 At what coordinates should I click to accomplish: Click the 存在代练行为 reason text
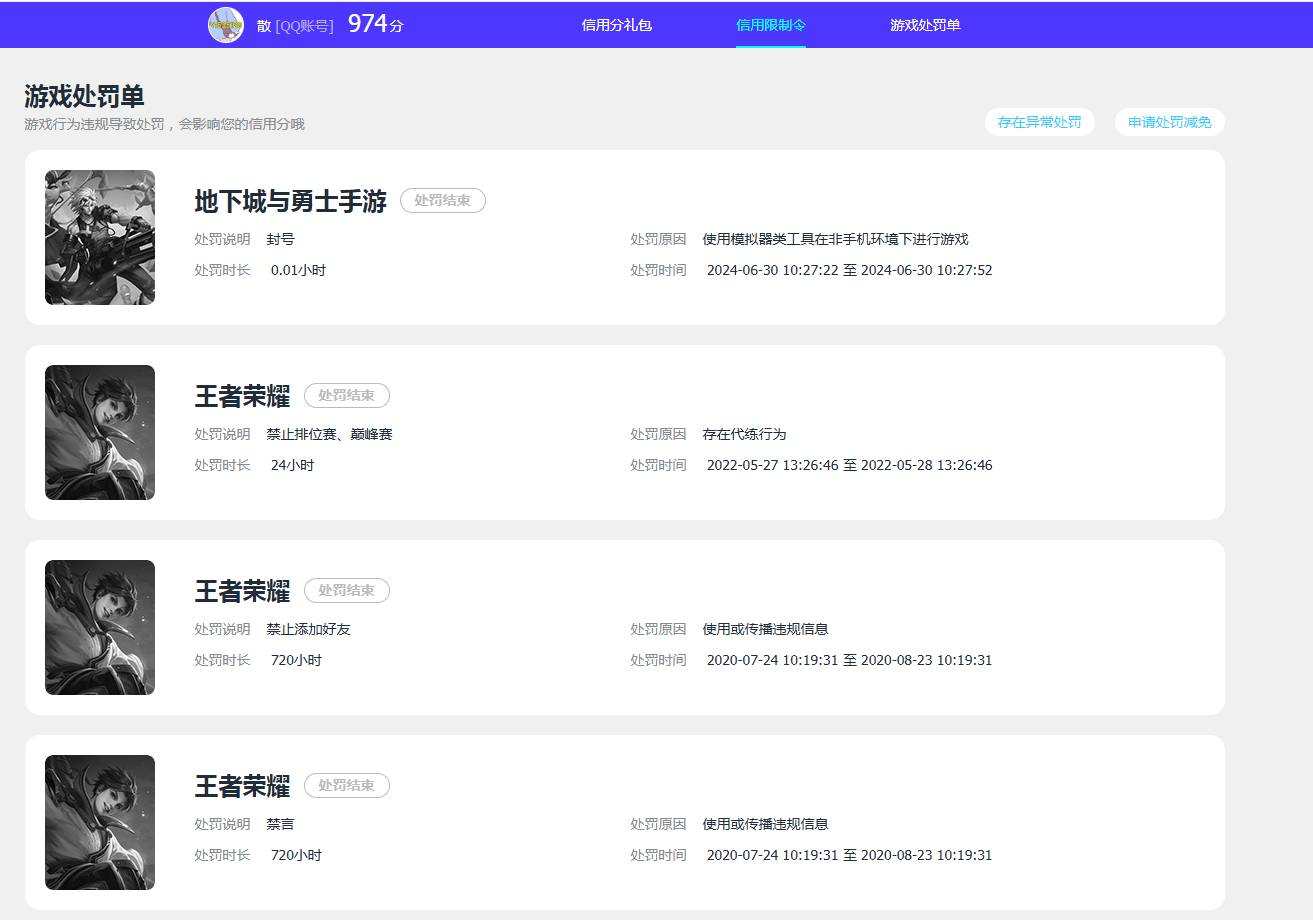pos(744,434)
